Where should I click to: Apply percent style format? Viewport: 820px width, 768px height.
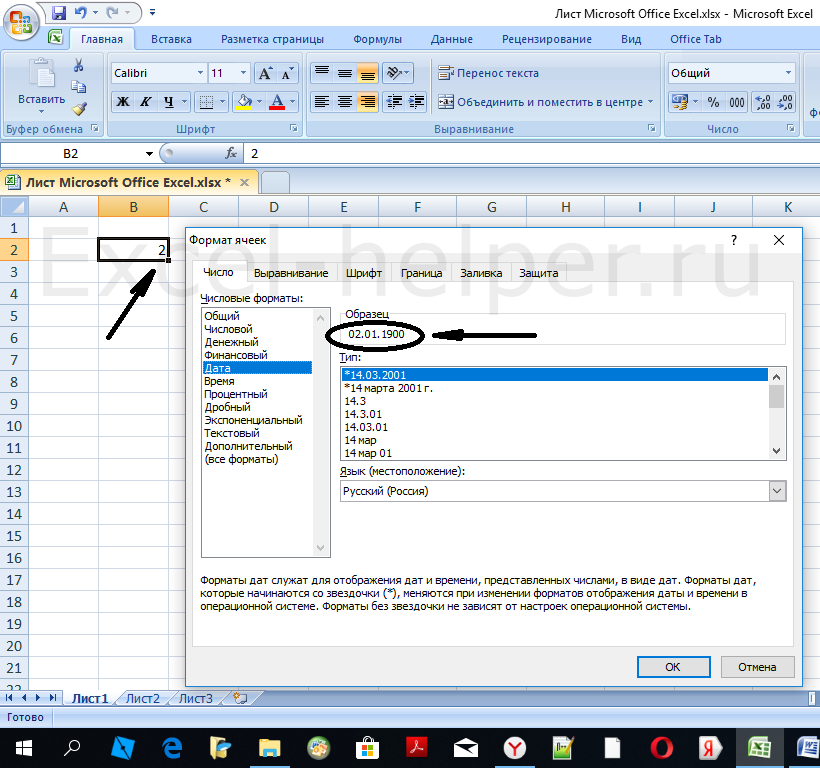(713, 102)
